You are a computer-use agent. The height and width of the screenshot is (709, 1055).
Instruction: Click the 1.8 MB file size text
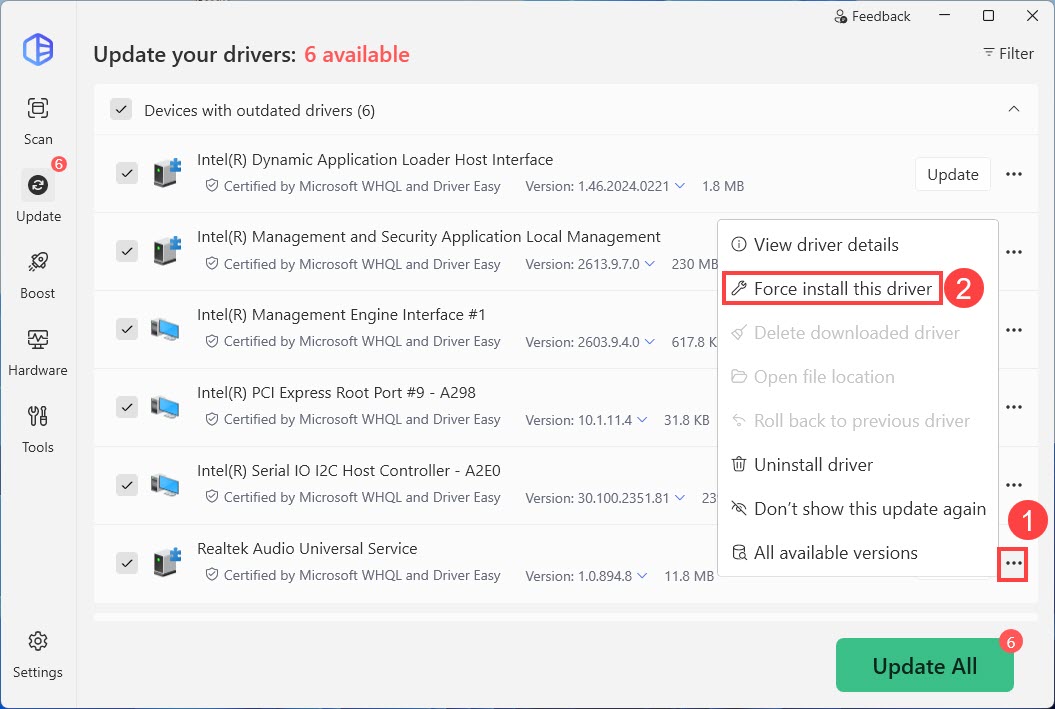point(723,186)
